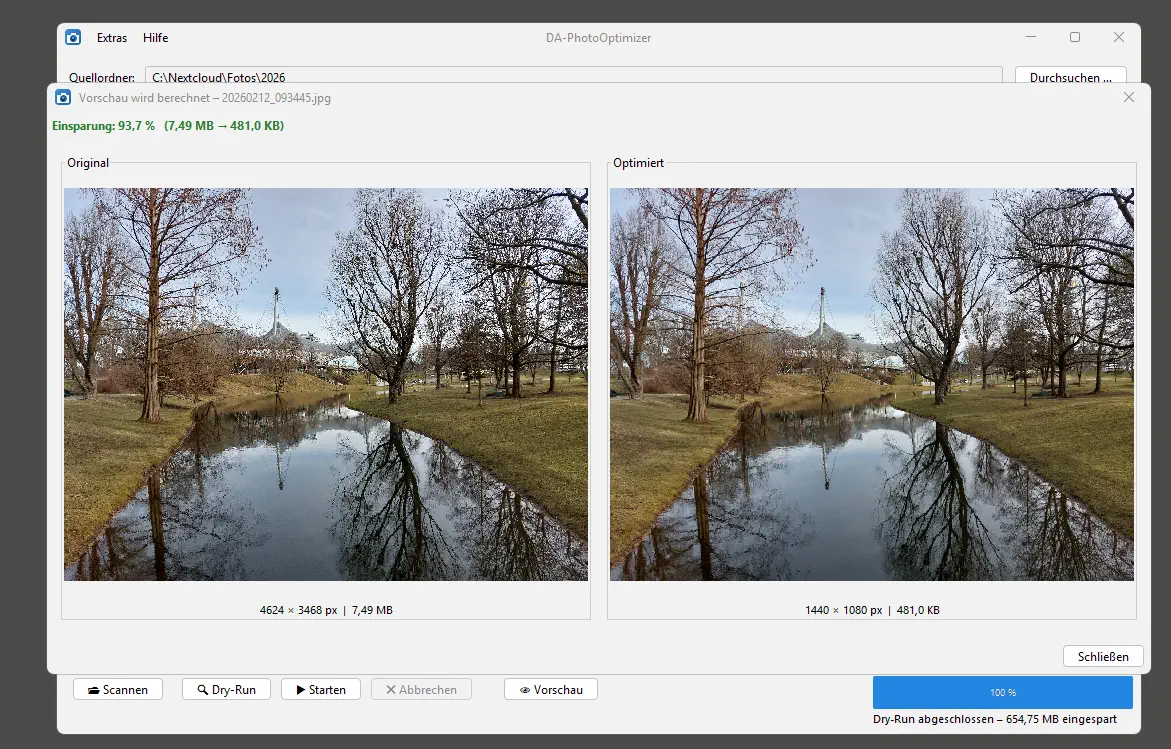This screenshot has height=749, width=1171.
Task: Click the Optimiert image preview
Action: click(871, 384)
